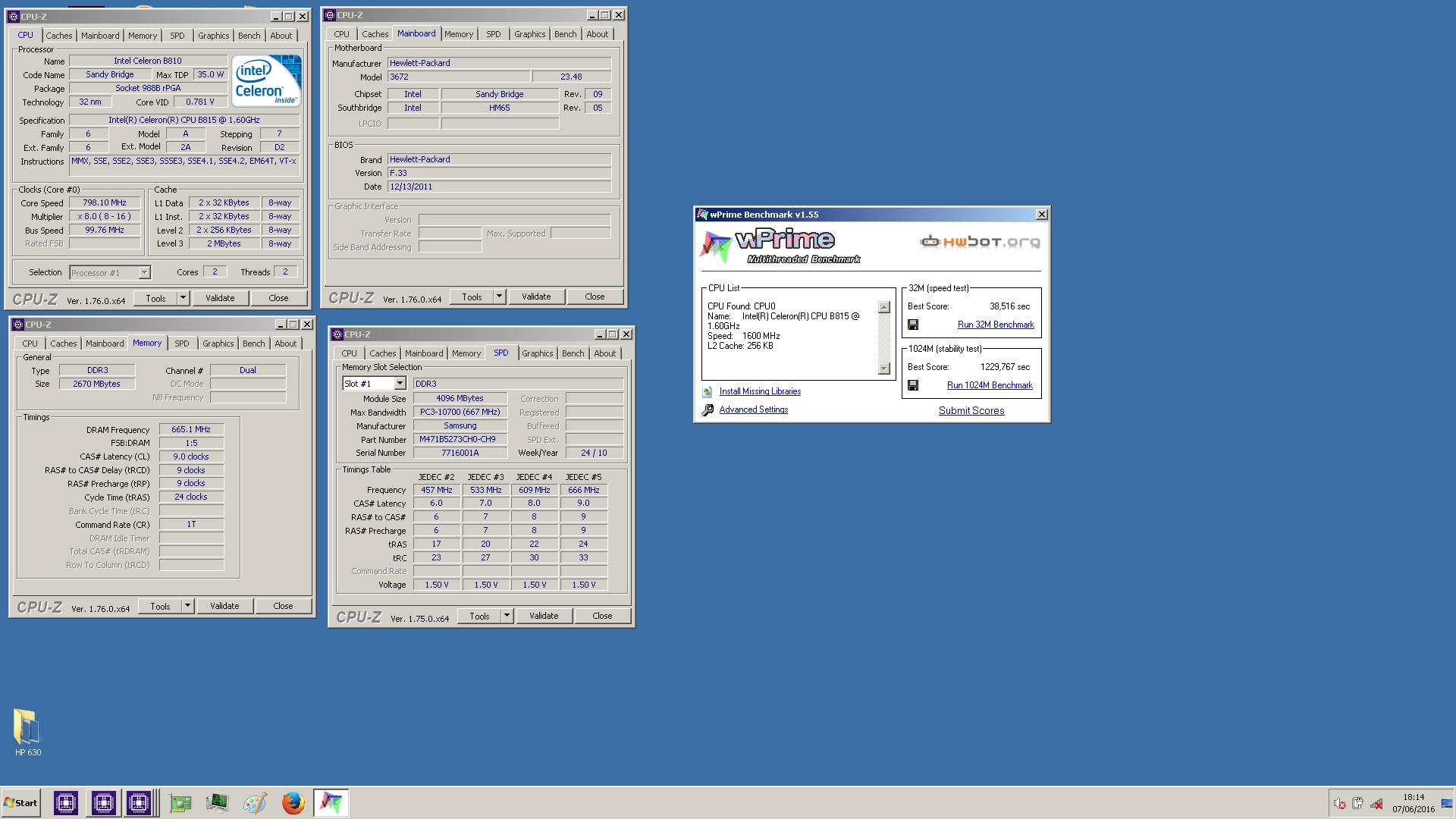Click the network signal tray icon
The width and height of the screenshot is (1456, 819).
1376,804
